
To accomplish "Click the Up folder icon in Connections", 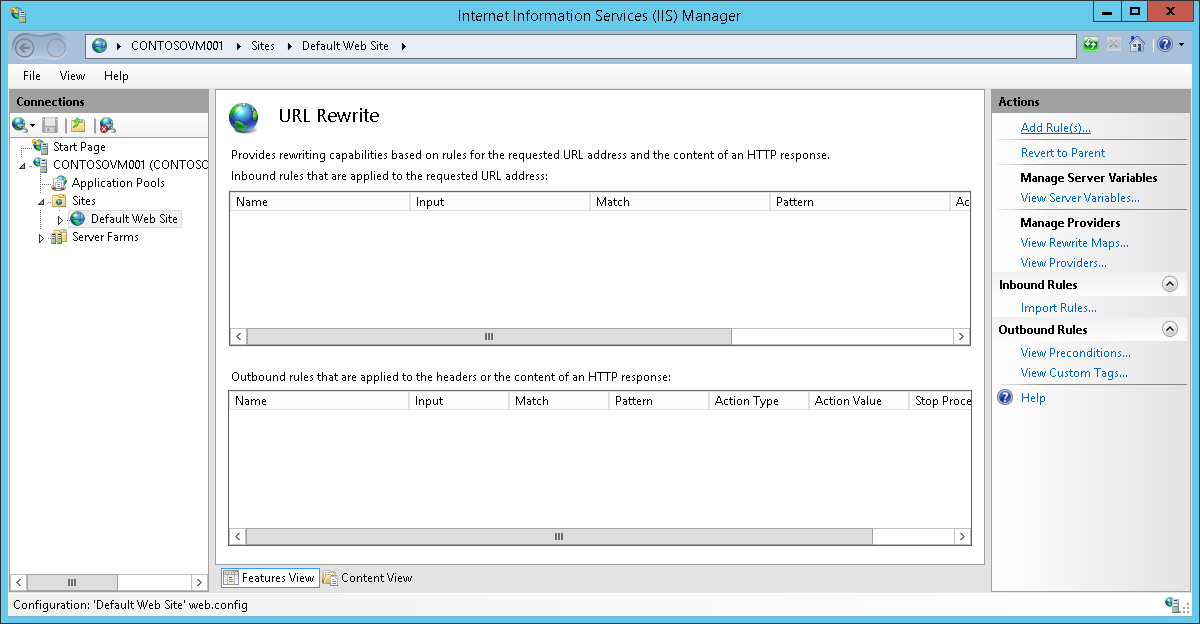I will (78, 125).
